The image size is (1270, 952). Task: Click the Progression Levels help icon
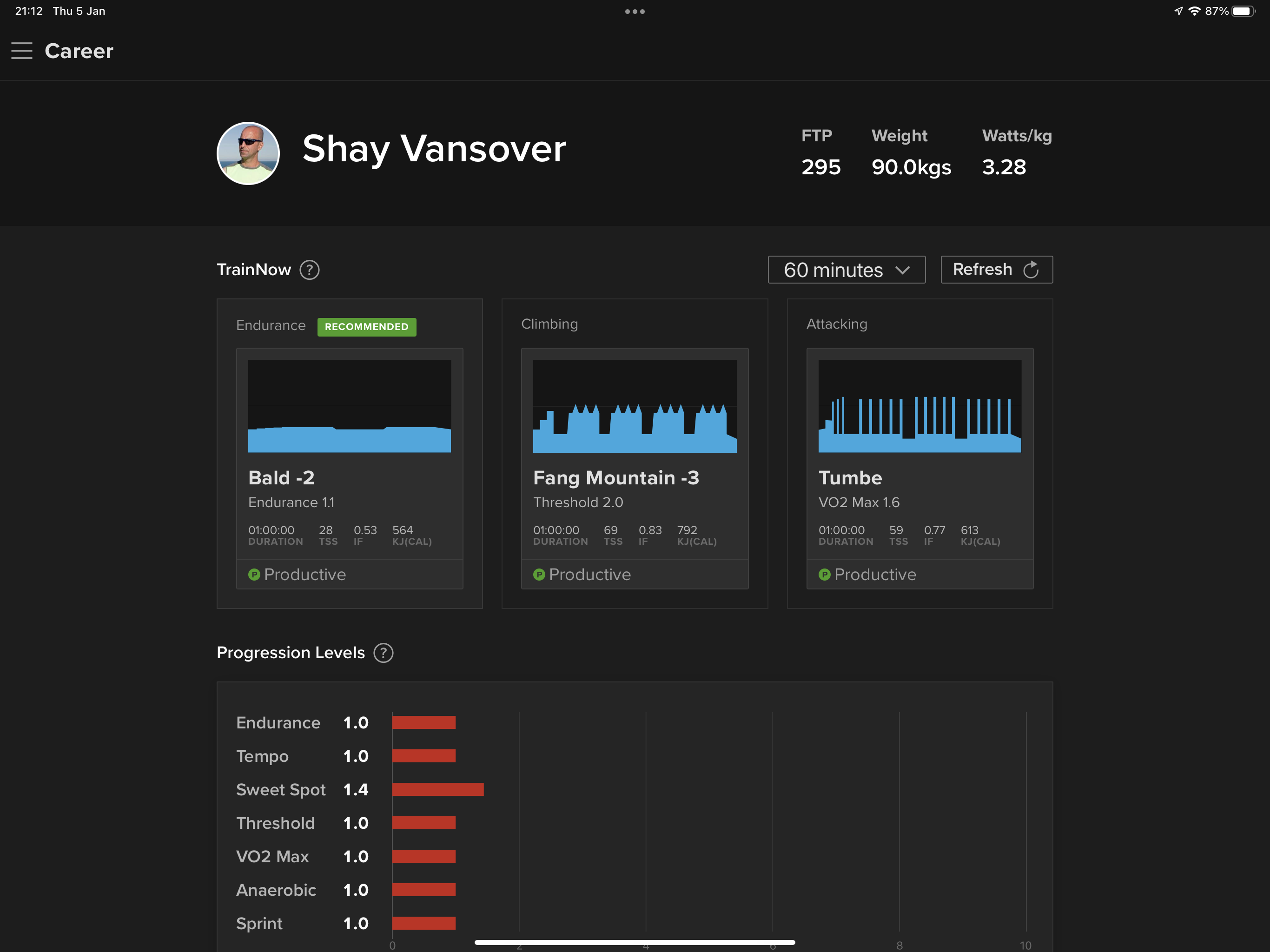(383, 653)
